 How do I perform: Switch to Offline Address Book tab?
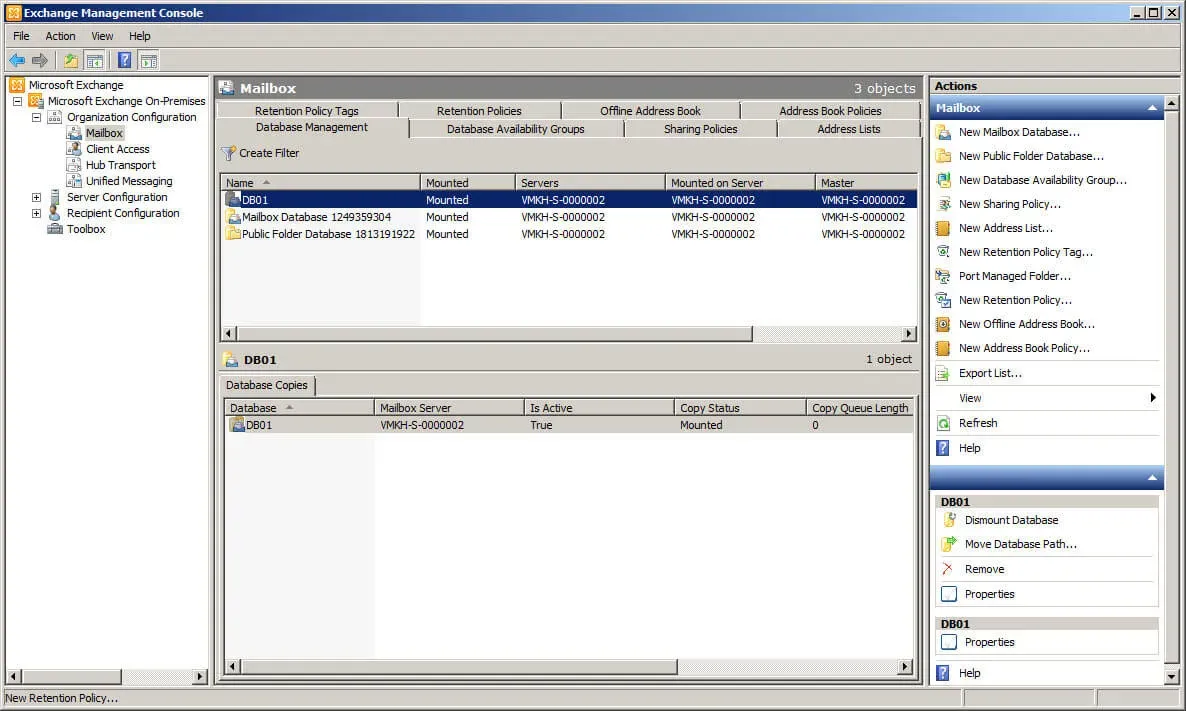(650, 110)
